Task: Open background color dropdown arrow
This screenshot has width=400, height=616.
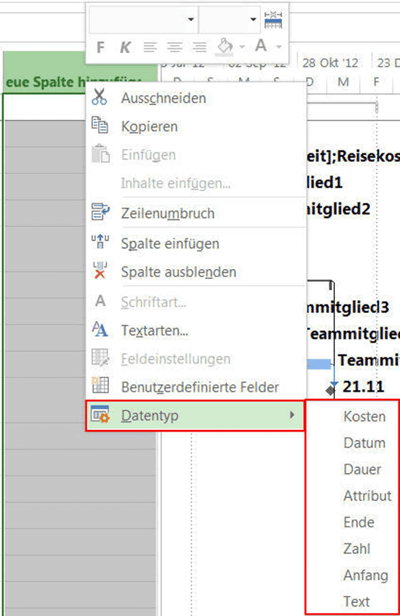Action: pos(242,47)
